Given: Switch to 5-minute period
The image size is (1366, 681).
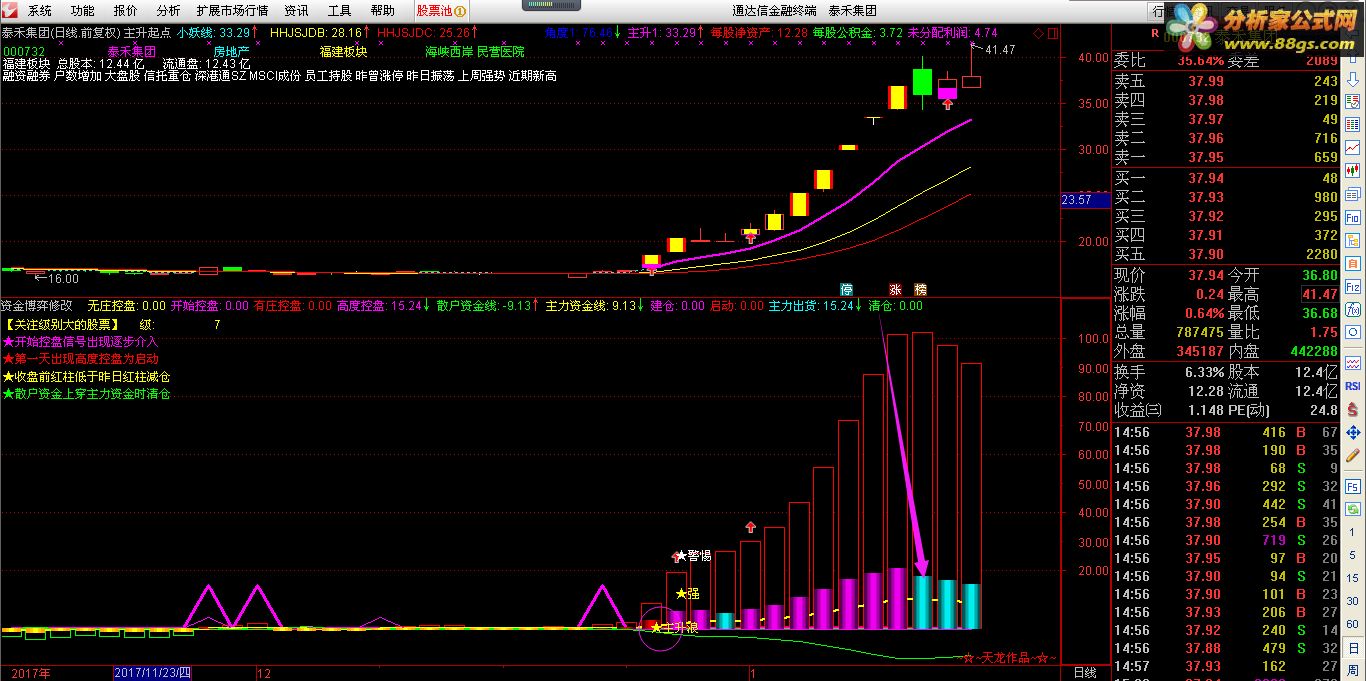Looking at the screenshot, I should tap(1353, 555).
